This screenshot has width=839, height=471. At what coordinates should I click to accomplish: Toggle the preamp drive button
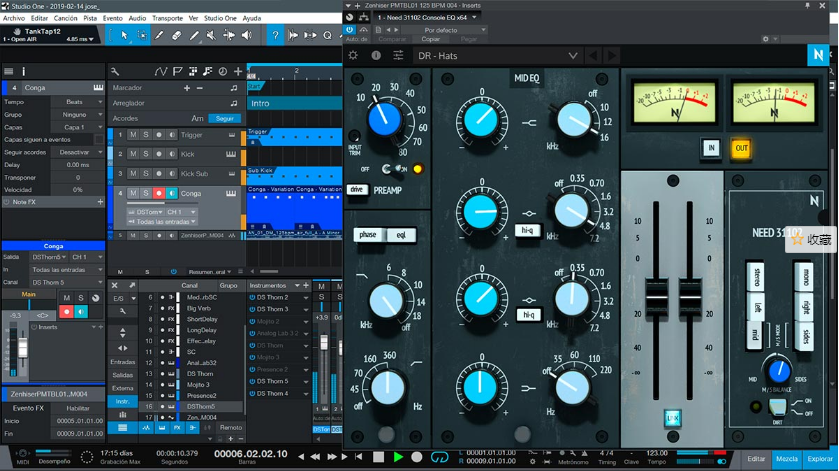(x=357, y=189)
